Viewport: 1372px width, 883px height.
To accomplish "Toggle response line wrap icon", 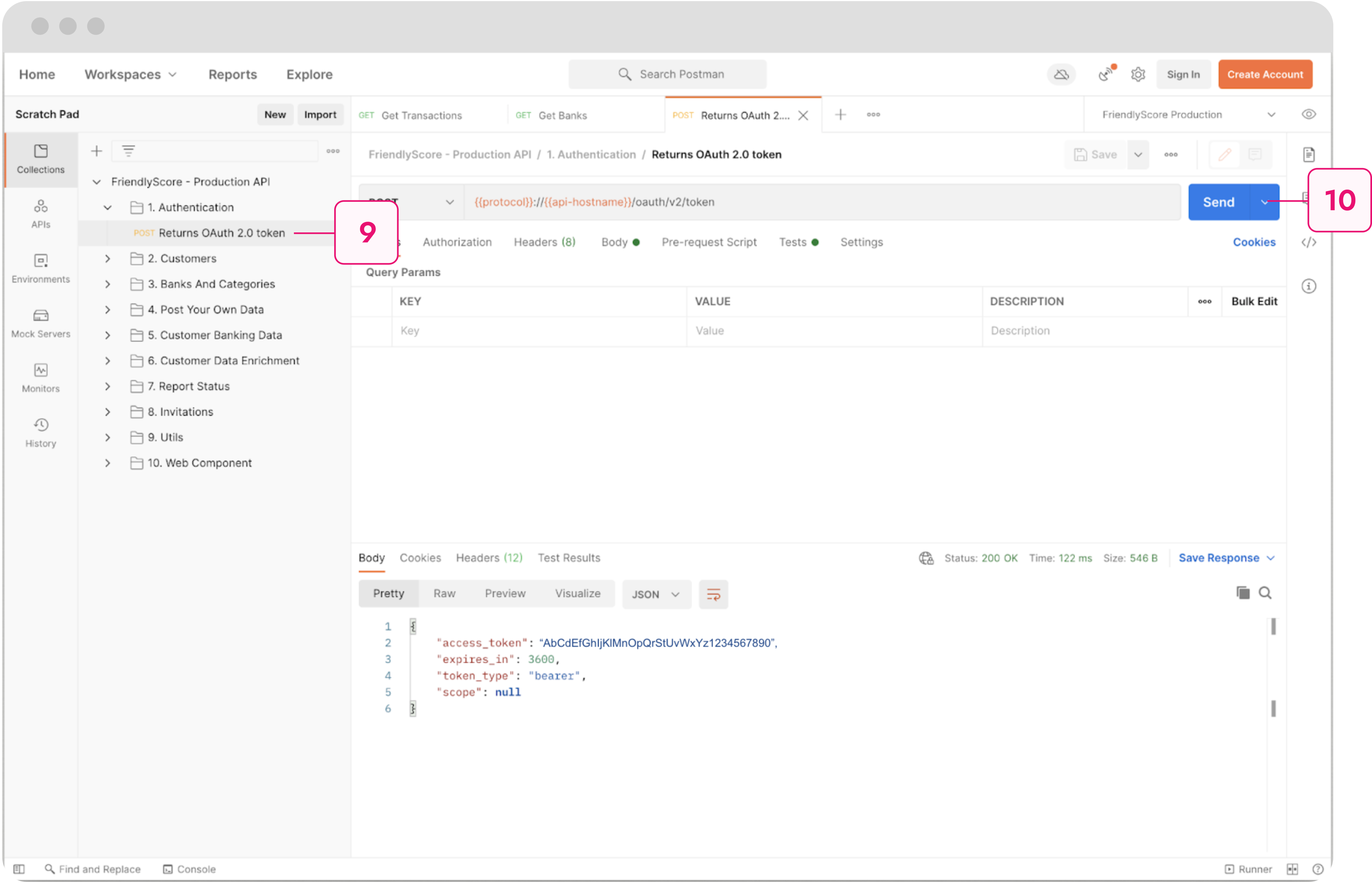I will pyautogui.click(x=713, y=594).
